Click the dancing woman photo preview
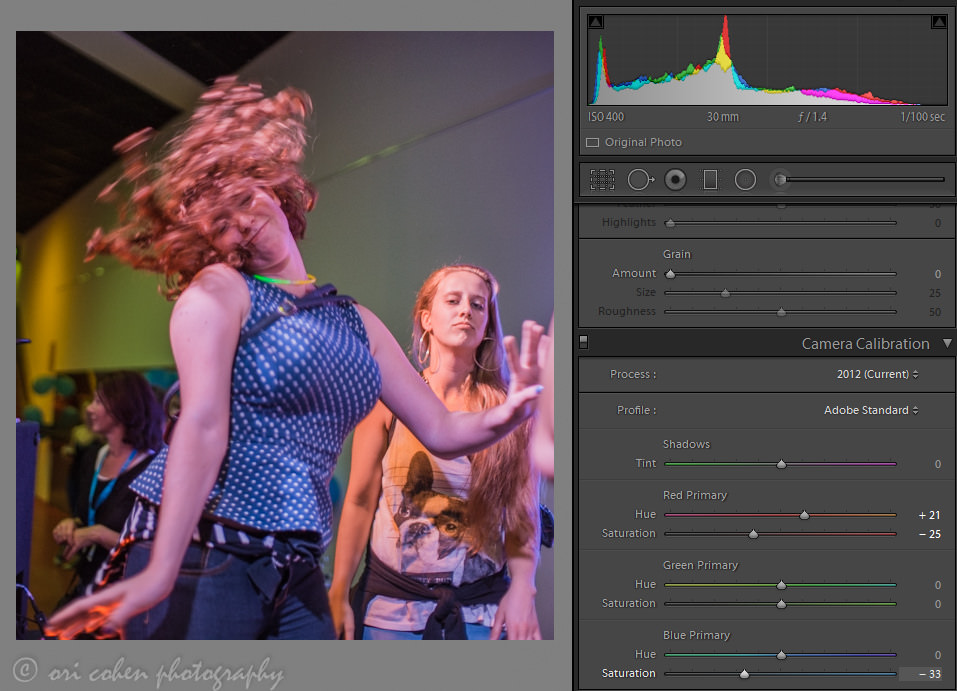The width and height of the screenshot is (957, 691). 284,335
